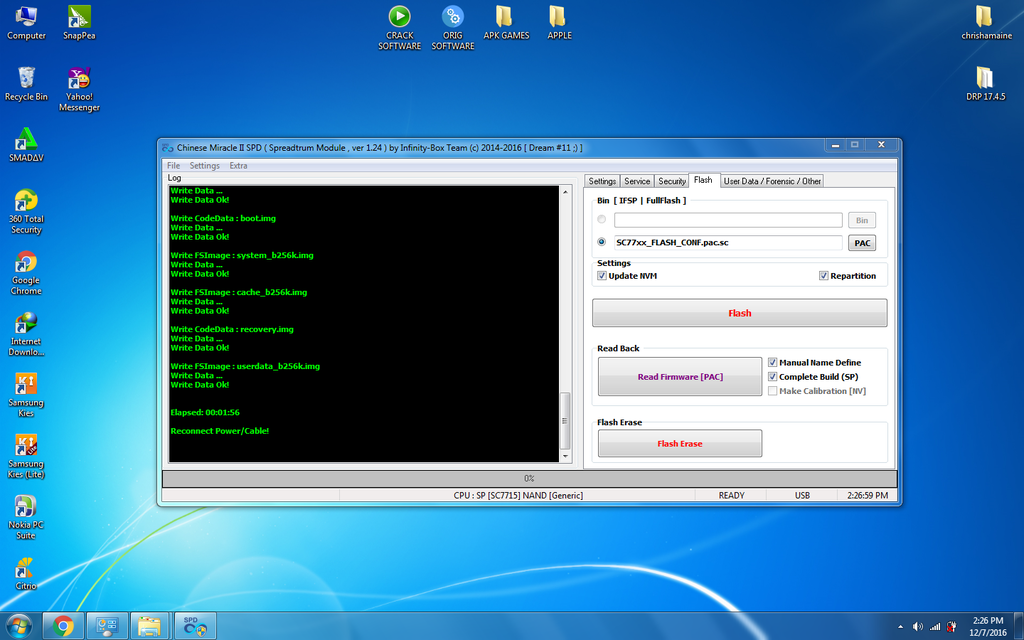This screenshot has height=640, width=1024.
Task: Toggle the Update NVM checkbox
Action: 601,276
